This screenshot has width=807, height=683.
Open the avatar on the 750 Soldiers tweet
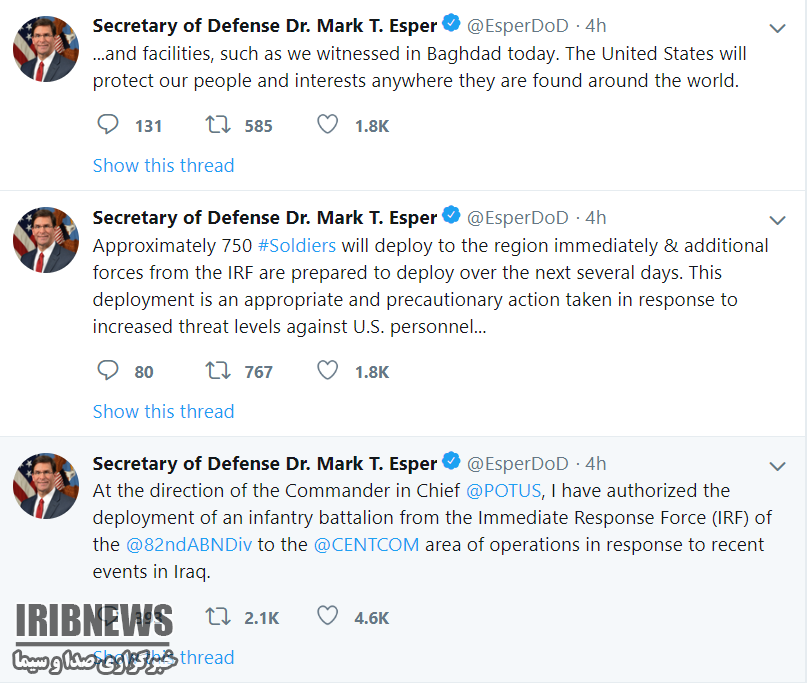point(46,241)
